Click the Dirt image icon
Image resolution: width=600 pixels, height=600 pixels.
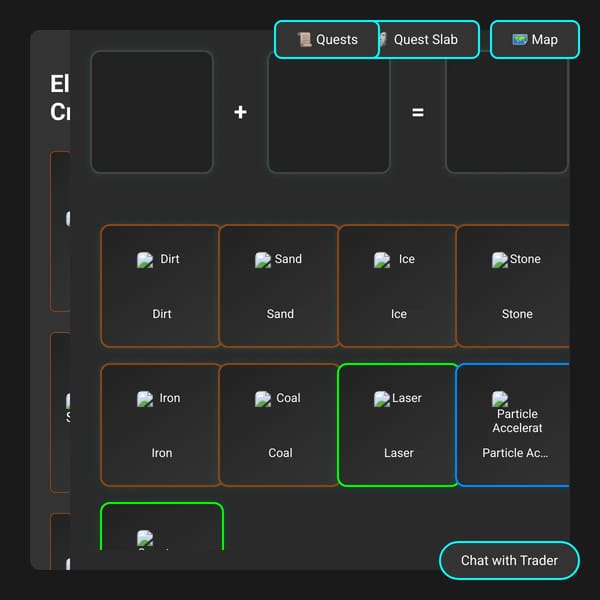[145, 260]
